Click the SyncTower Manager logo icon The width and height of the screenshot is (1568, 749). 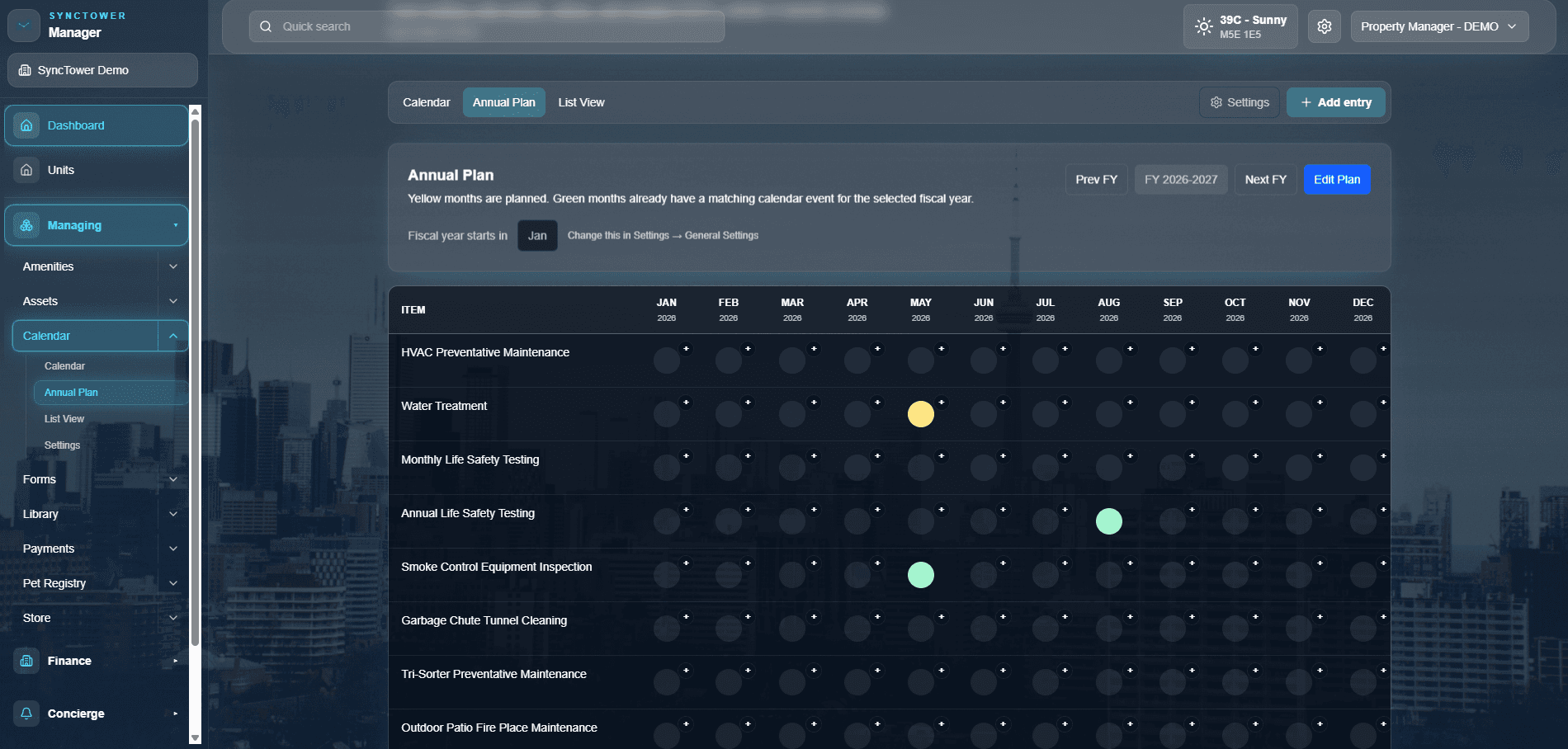(24, 26)
